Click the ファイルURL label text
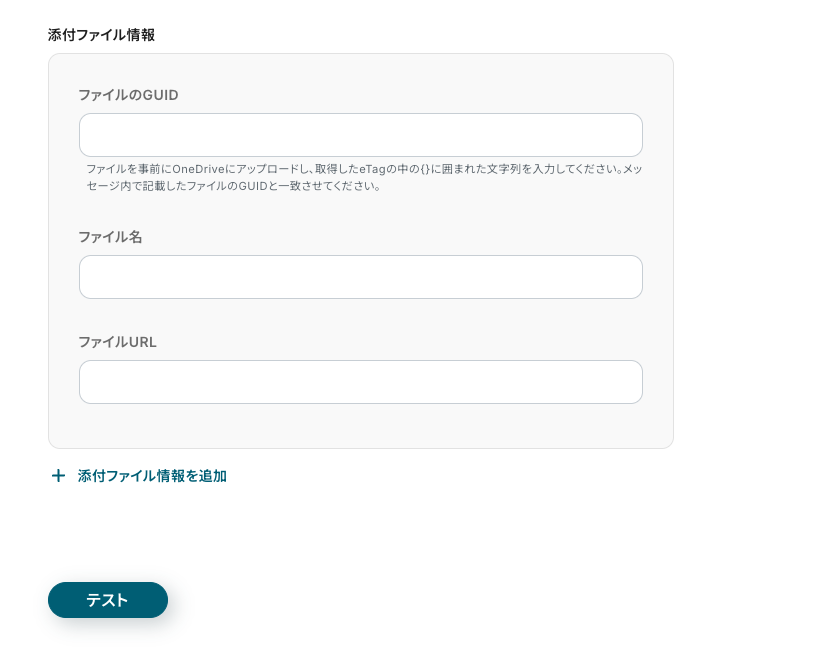 (117, 342)
